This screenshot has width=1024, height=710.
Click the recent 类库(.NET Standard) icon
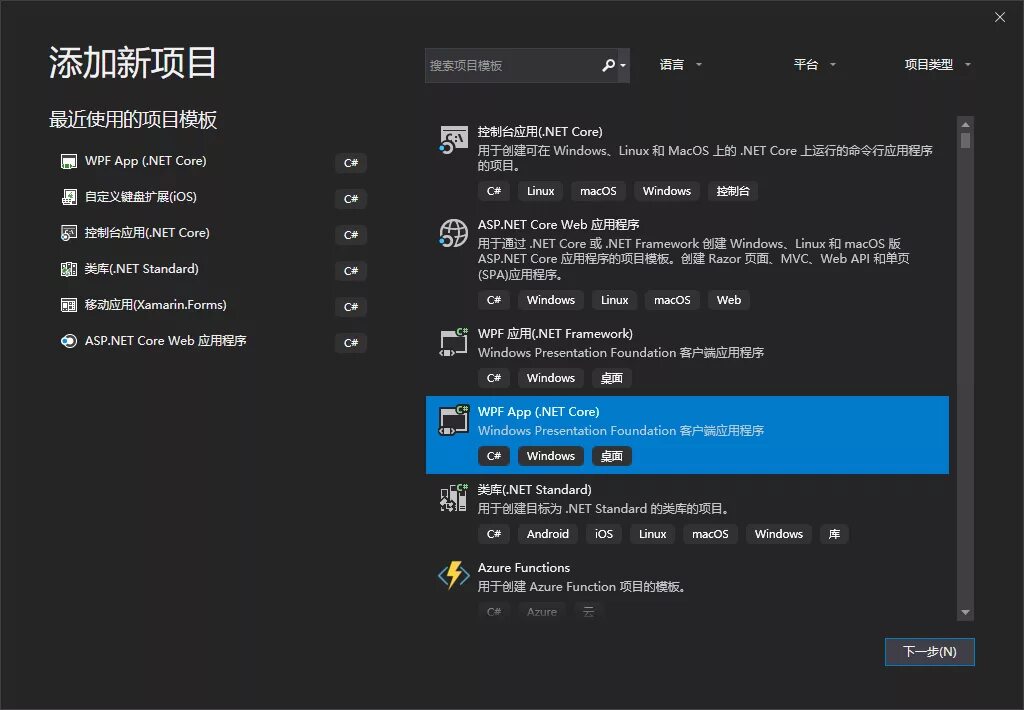69,269
